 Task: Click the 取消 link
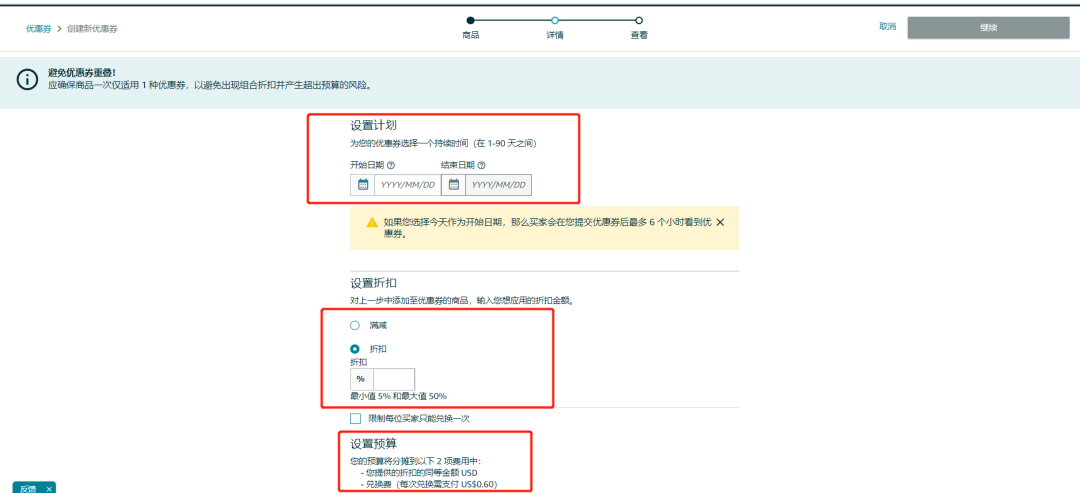pyautogui.click(x=887, y=27)
